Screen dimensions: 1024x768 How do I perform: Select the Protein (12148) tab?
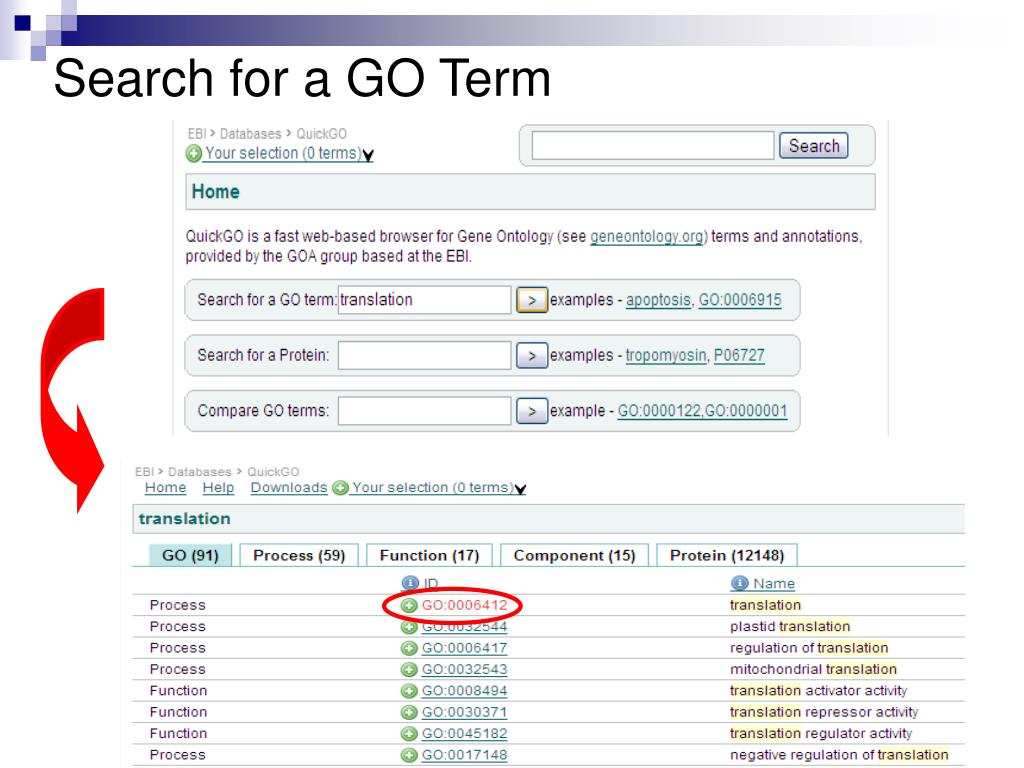pos(727,555)
